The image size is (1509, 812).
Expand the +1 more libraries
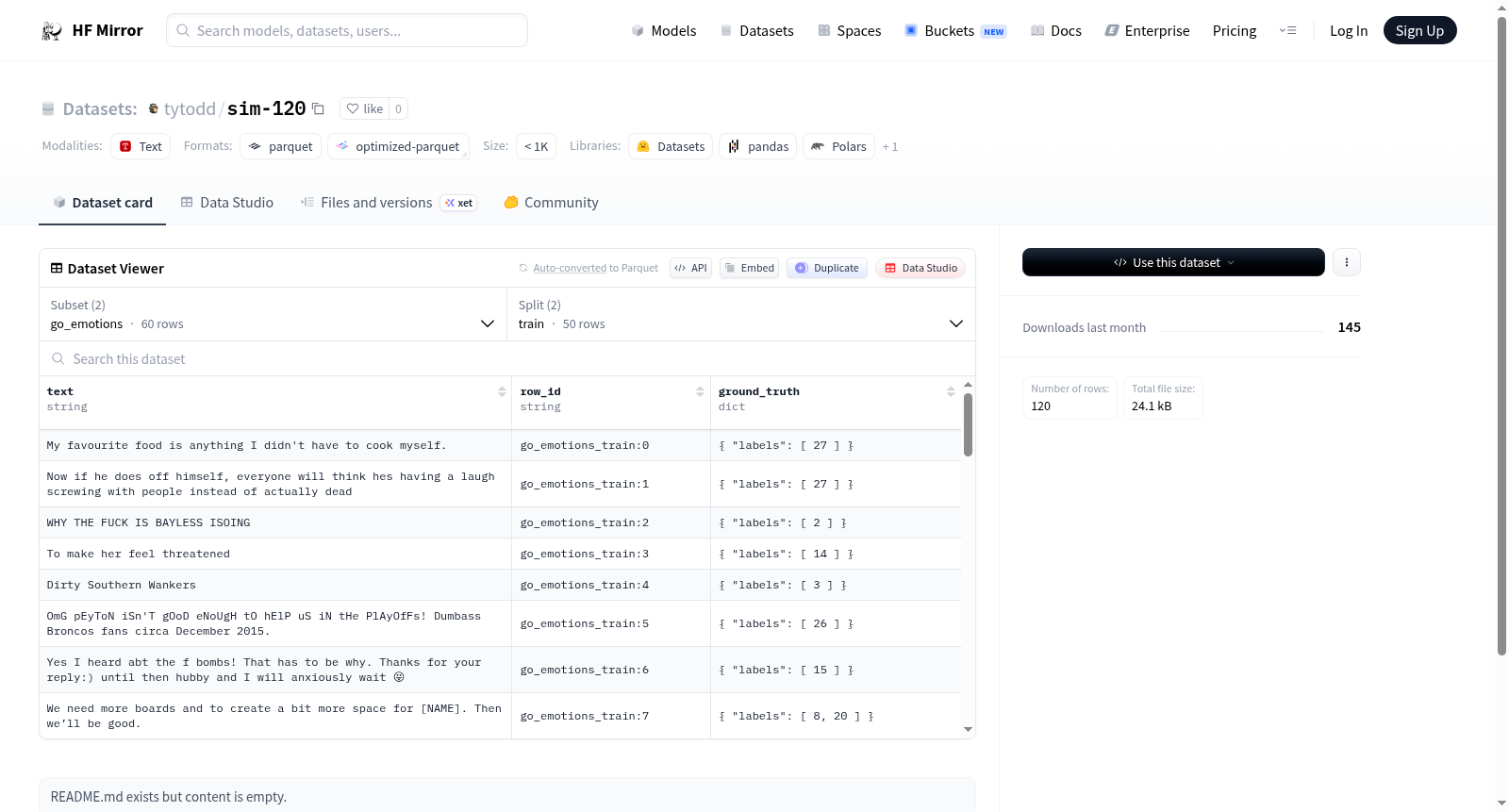[x=890, y=146]
